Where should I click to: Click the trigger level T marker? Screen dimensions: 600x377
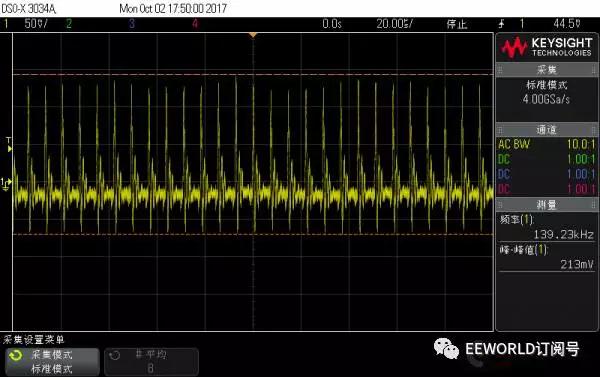click(9, 145)
